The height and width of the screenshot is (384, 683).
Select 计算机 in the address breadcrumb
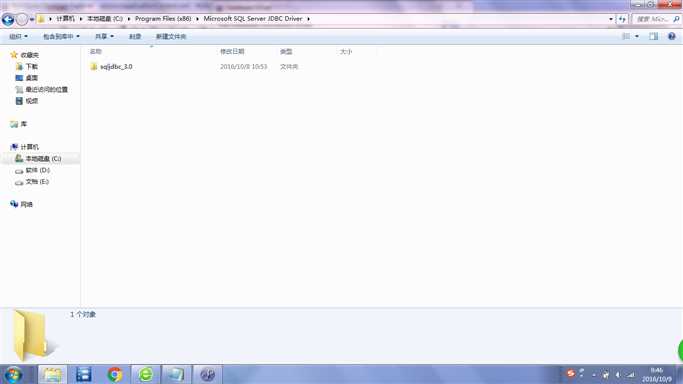pos(65,19)
